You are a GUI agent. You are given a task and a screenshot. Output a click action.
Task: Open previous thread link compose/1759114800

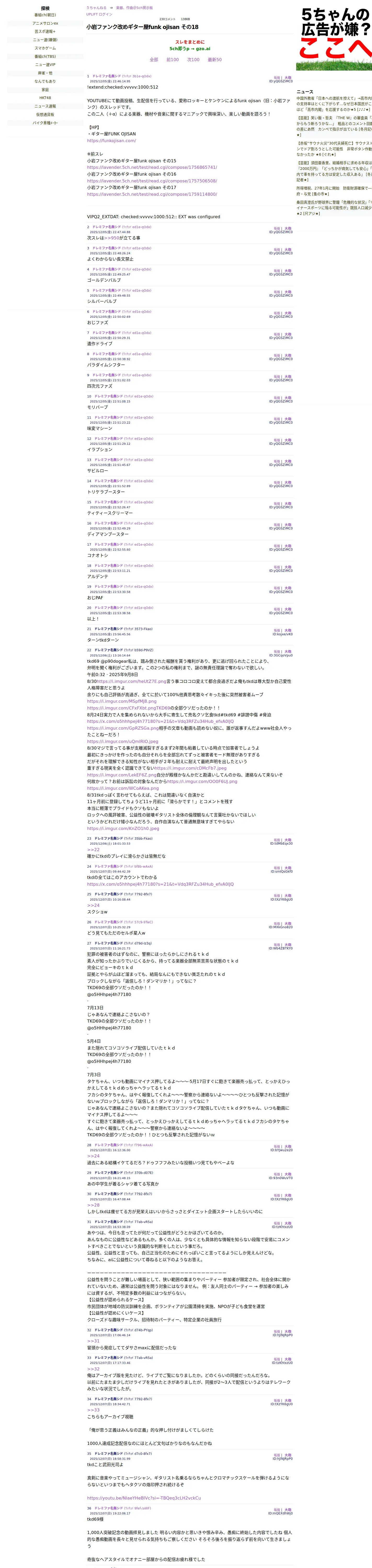(x=152, y=195)
